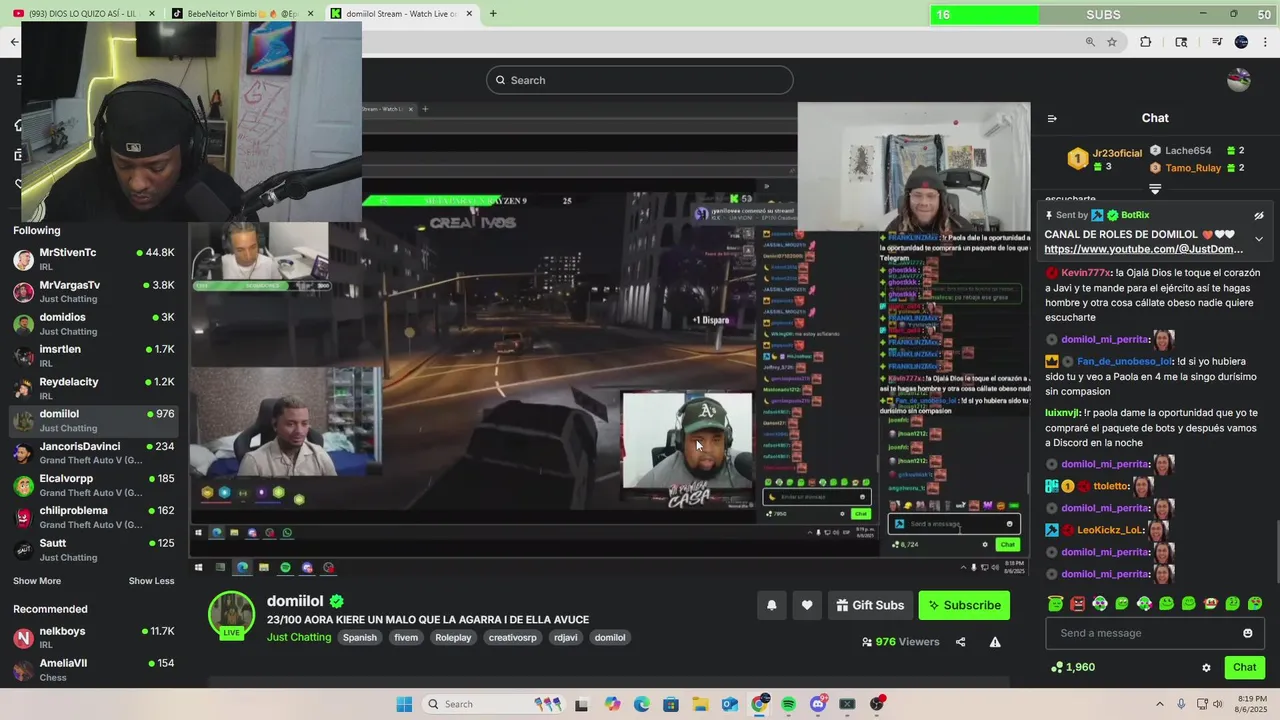Click the Spanish tag

click(360, 637)
